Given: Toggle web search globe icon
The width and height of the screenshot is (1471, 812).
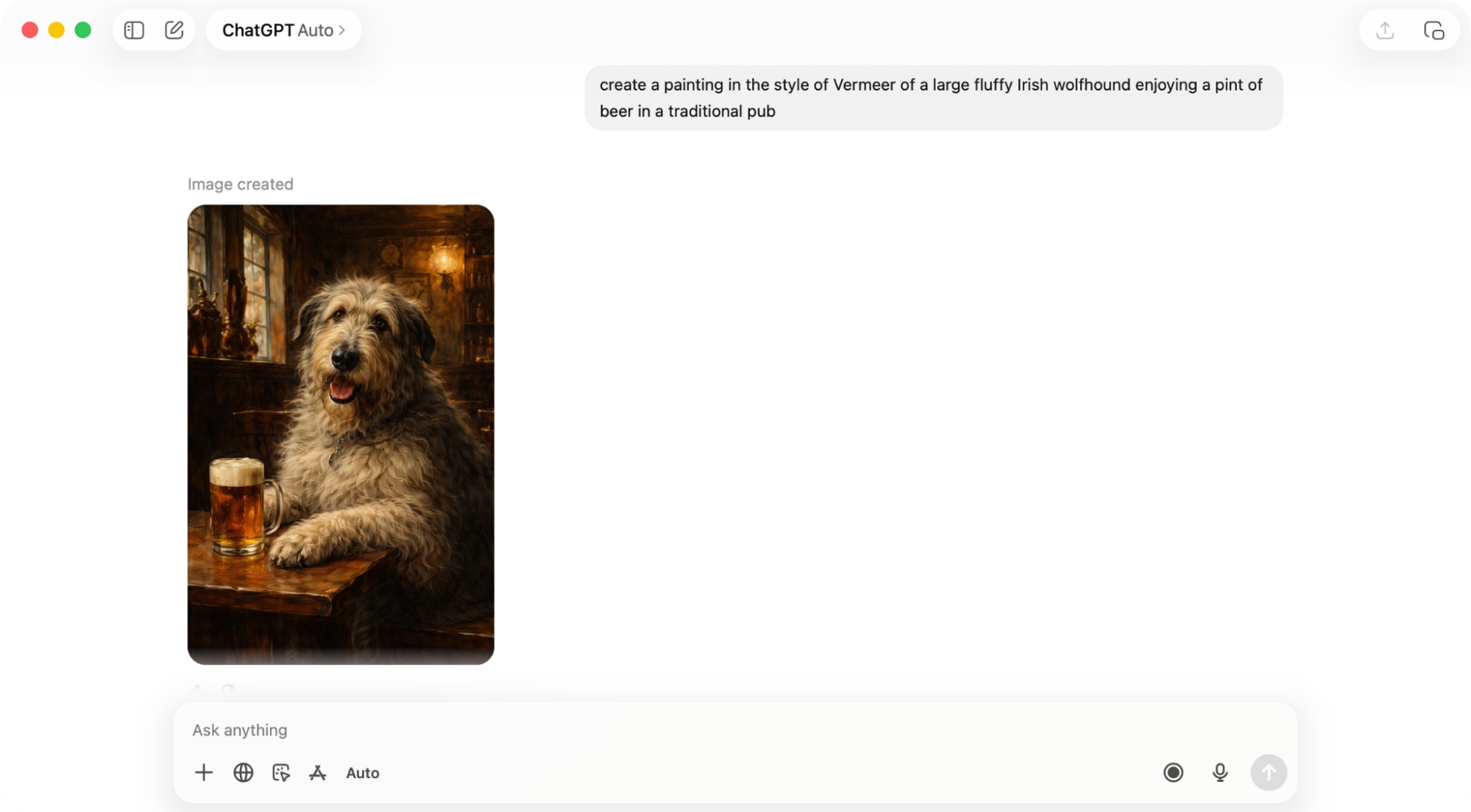Looking at the screenshot, I should pyautogui.click(x=244, y=772).
